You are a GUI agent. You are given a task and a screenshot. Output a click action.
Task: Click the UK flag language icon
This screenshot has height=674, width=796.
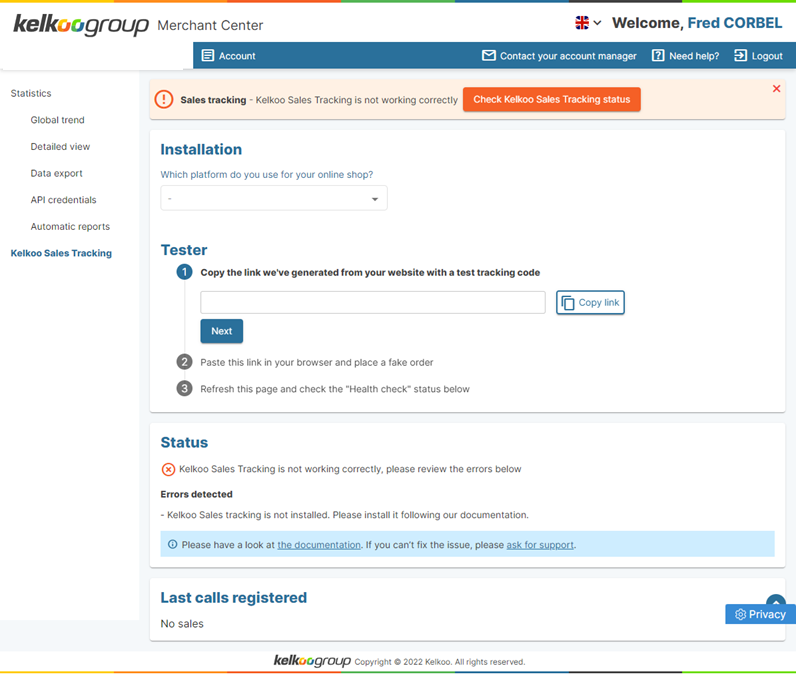tap(582, 23)
